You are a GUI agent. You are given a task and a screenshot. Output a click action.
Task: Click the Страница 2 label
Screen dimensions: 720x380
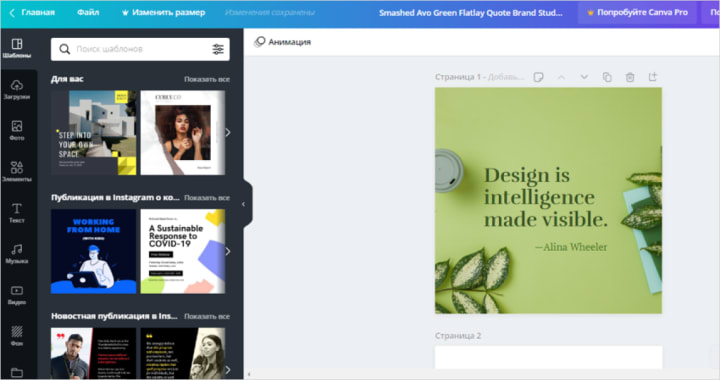pos(458,335)
